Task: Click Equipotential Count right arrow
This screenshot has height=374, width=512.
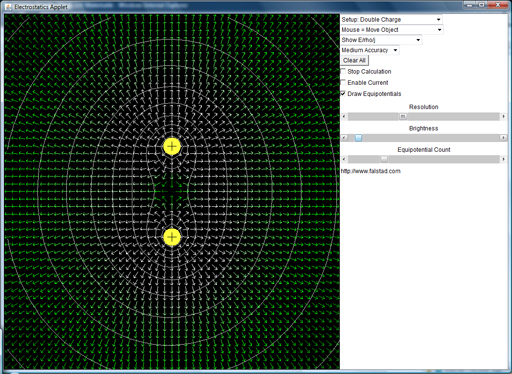Action: click(503, 159)
